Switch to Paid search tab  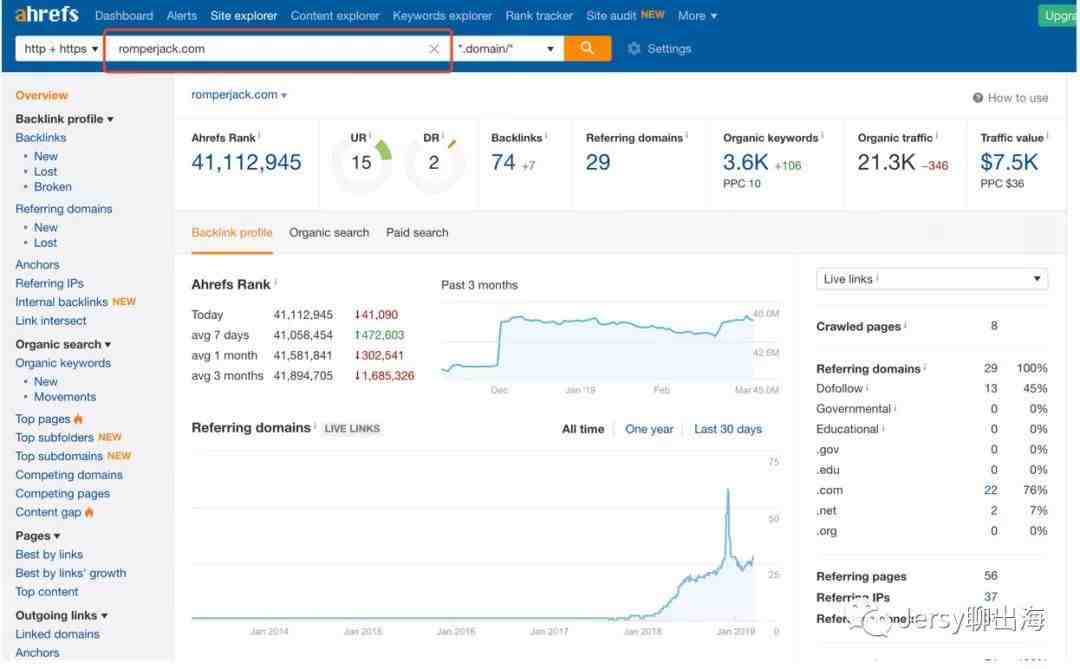pos(417,233)
